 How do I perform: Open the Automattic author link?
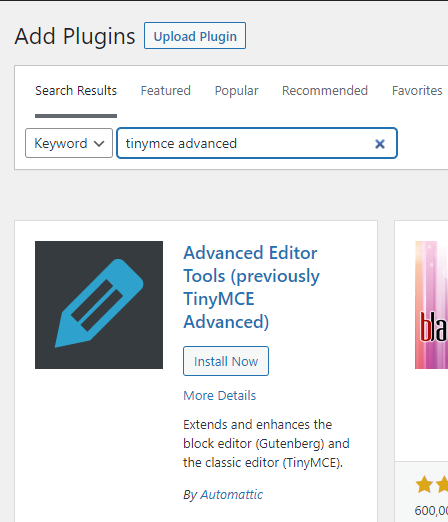pos(231,495)
